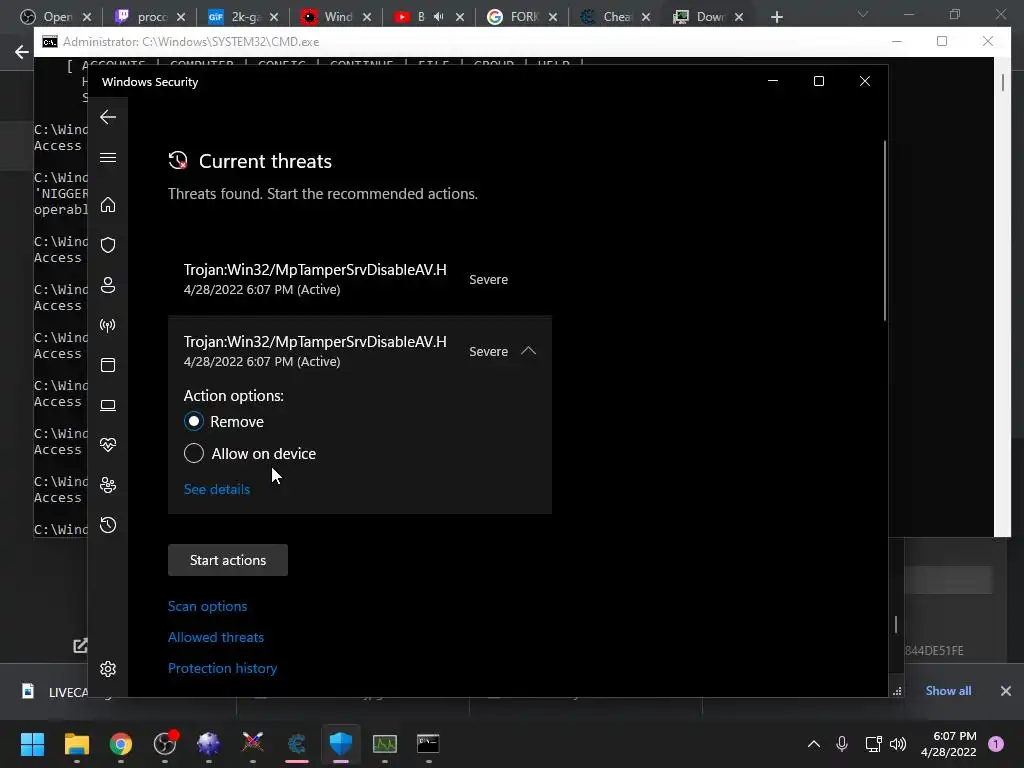The width and height of the screenshot is (1024, 768).
Task: Mute the YouTube tab speaker icon
Action: (x=439, y=17)
